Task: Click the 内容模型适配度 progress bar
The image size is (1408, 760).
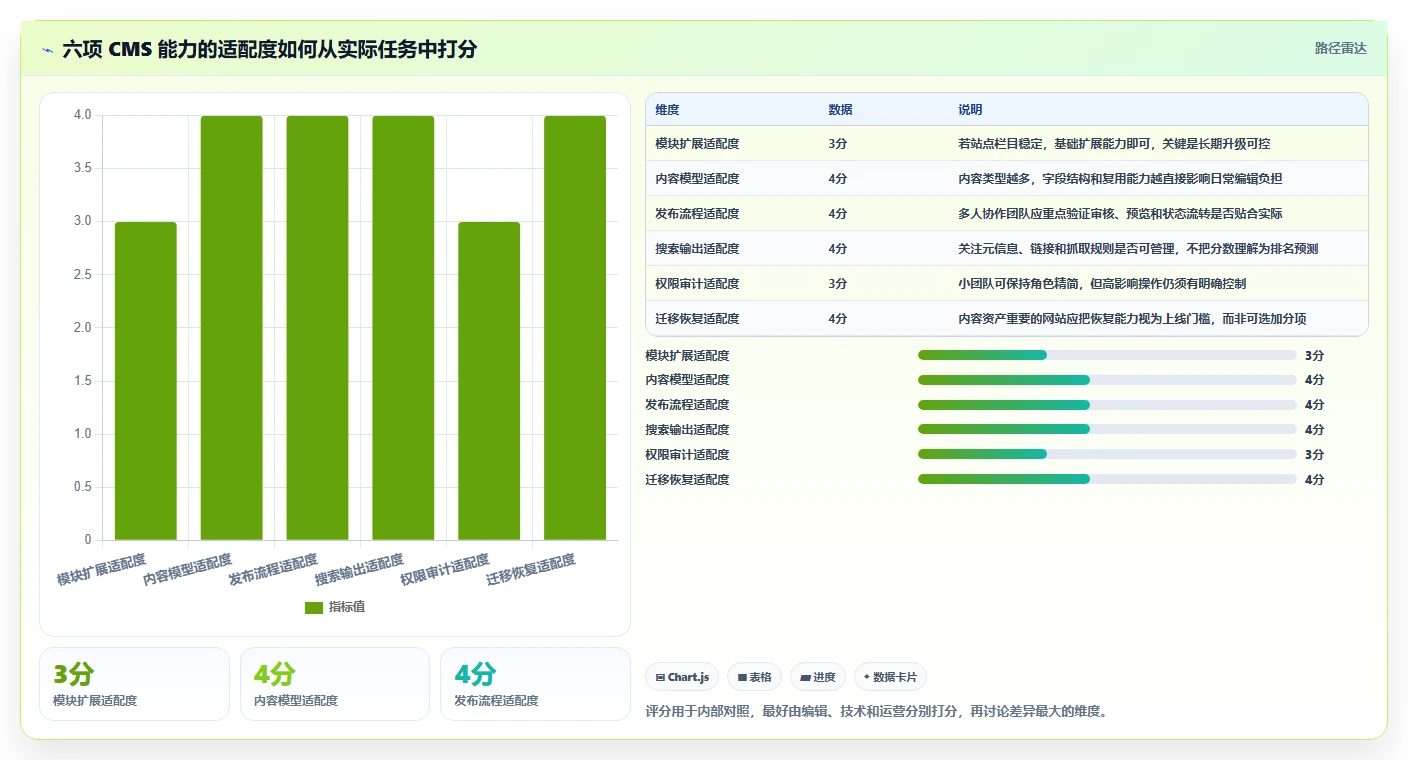Action: pos(1107,380)
